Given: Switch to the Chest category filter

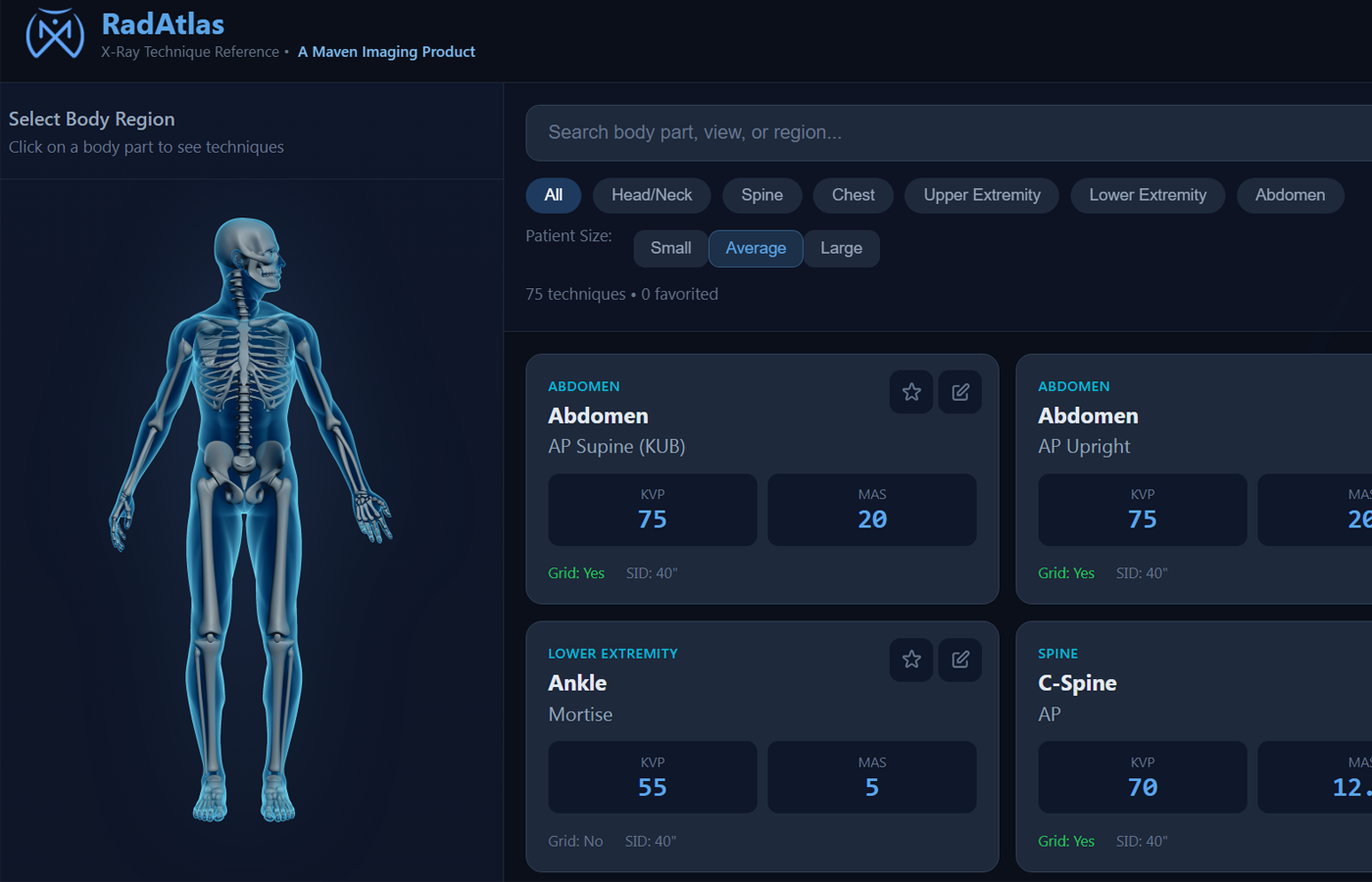Looking at the screenshot, I should [x=852, y=195].
